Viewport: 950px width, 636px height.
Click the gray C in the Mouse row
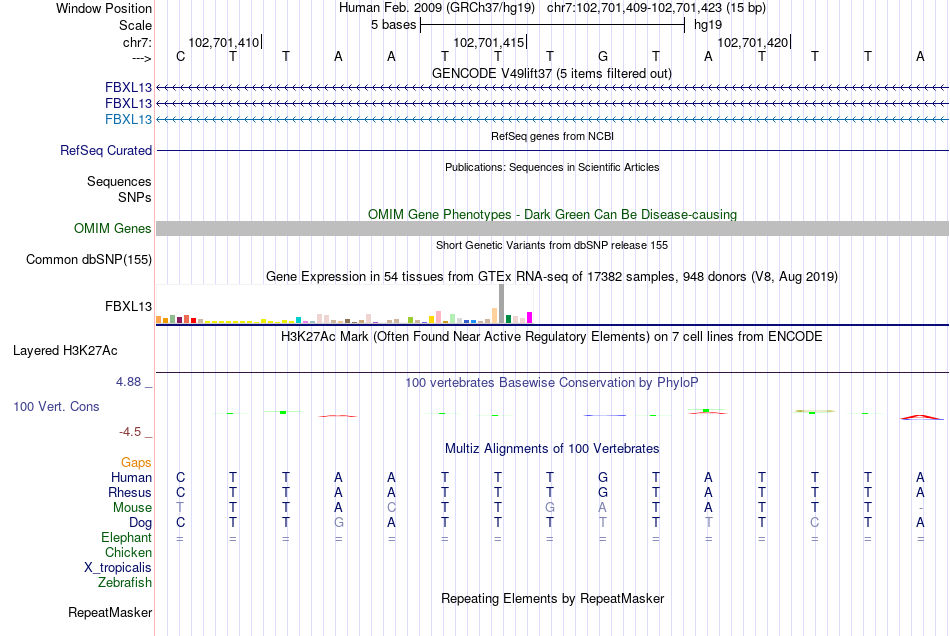pos(391,508)
